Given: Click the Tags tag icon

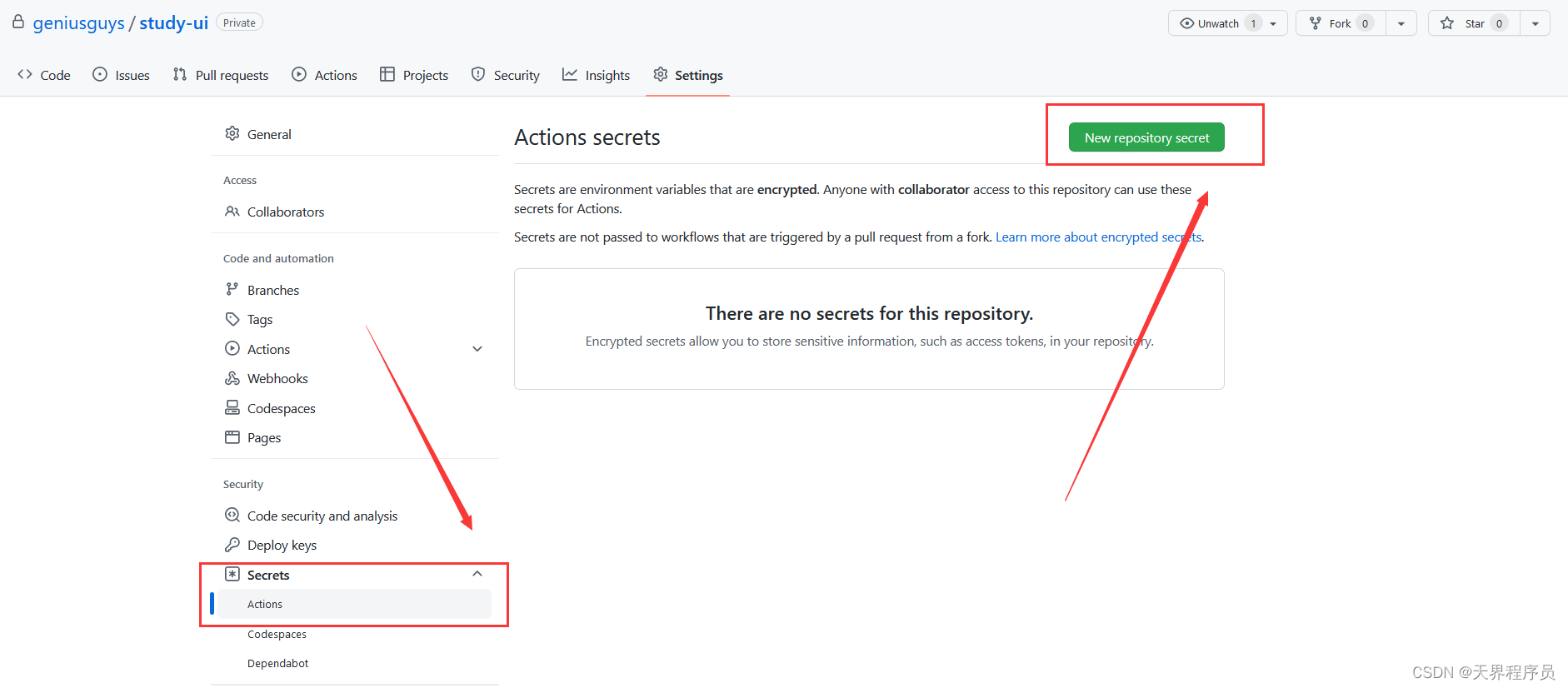Looking at the screenshot, I should point(232,319).
